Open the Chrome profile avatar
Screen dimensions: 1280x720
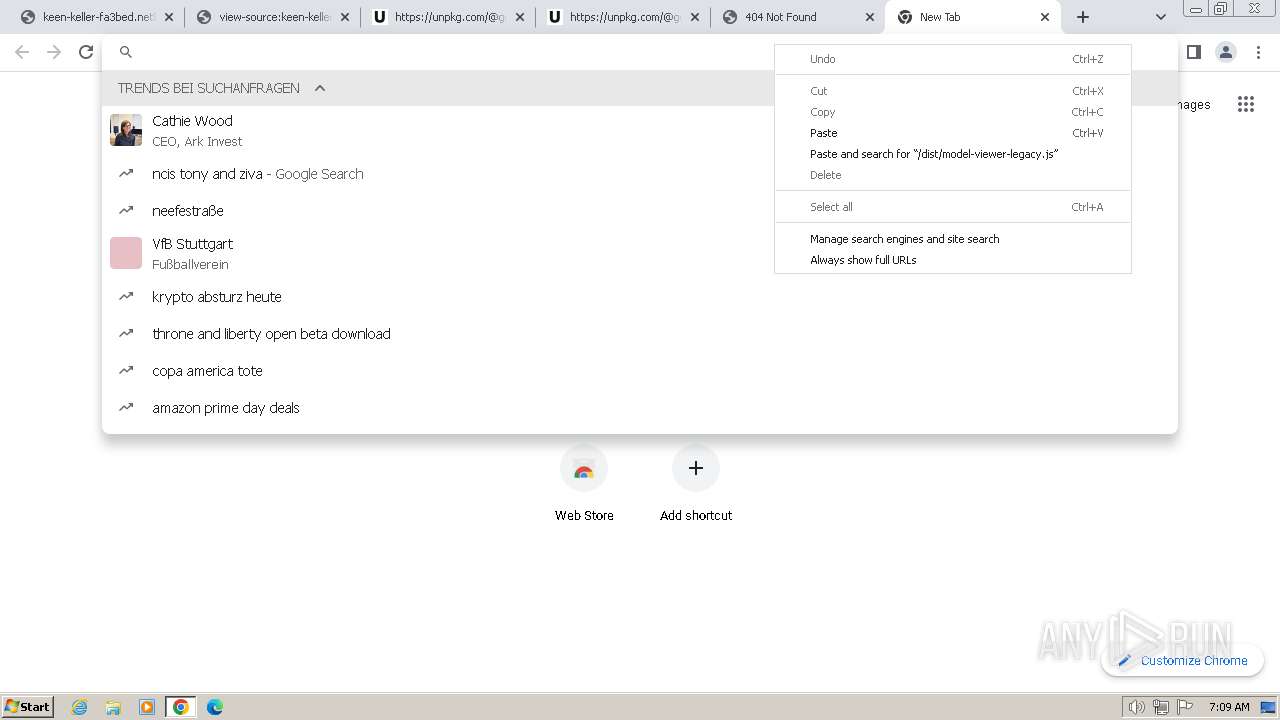tap(1226, 52)
